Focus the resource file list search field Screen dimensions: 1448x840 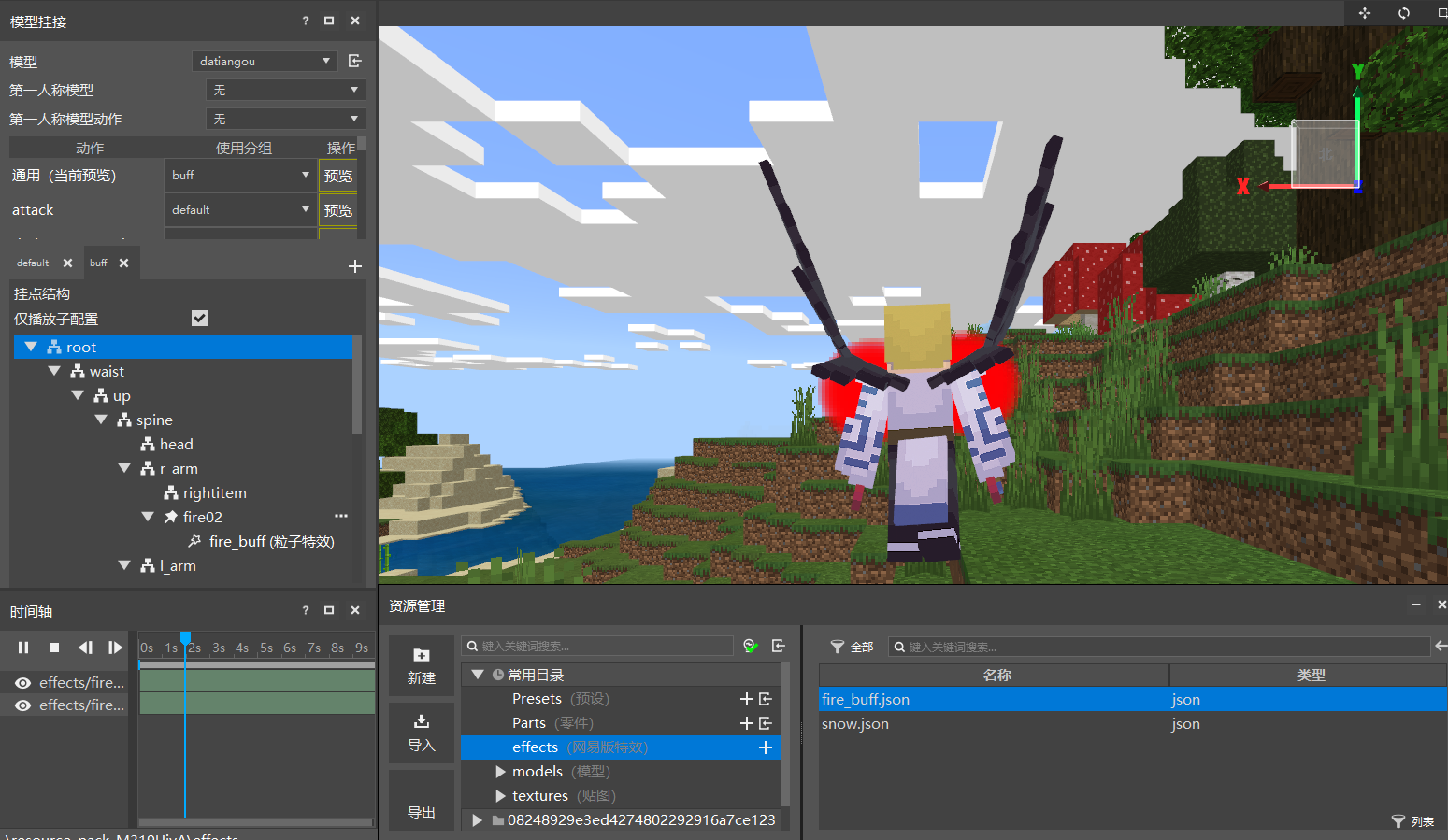pyautogui.click(x=1159, y=647)
